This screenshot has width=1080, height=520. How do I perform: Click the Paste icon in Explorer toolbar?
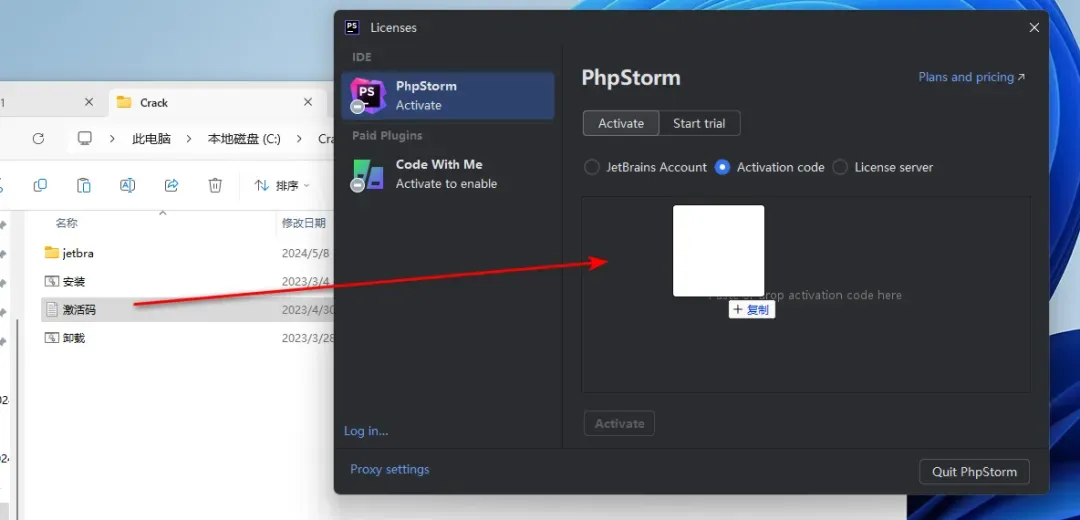click(x=83, y=185)
